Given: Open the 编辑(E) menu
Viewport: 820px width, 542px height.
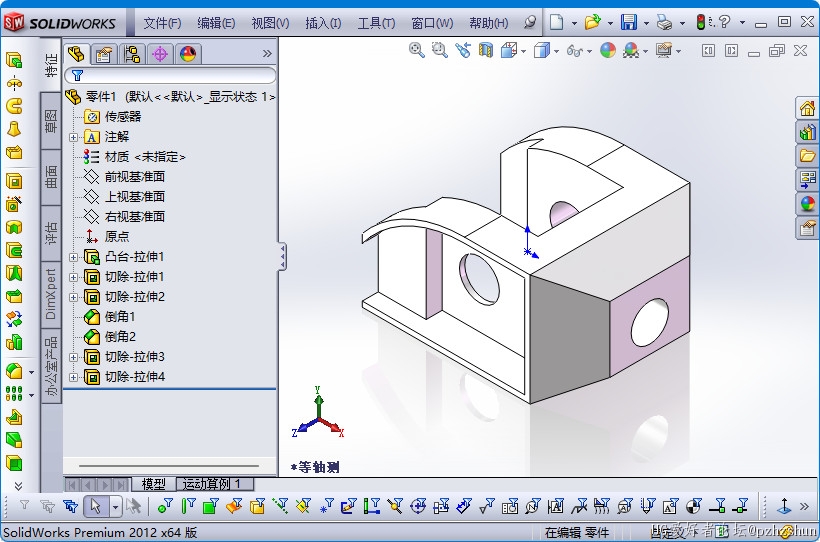Looking at the screenshot, I should click(216, 23).
